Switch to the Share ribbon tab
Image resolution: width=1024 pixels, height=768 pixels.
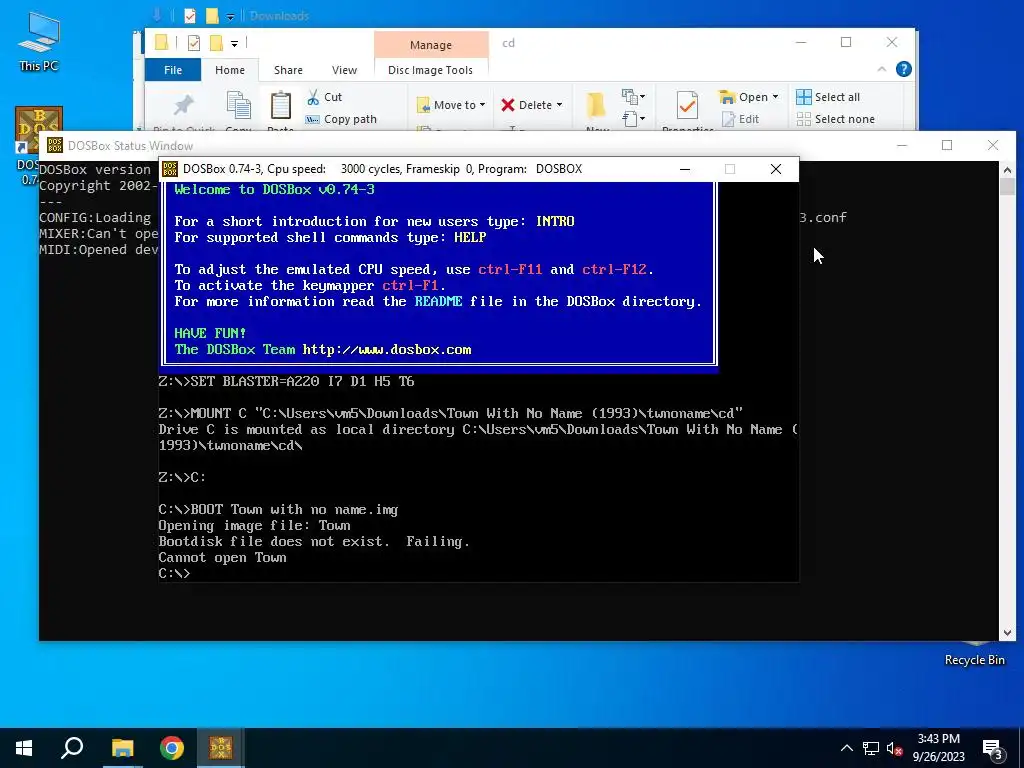coord(288,70)
